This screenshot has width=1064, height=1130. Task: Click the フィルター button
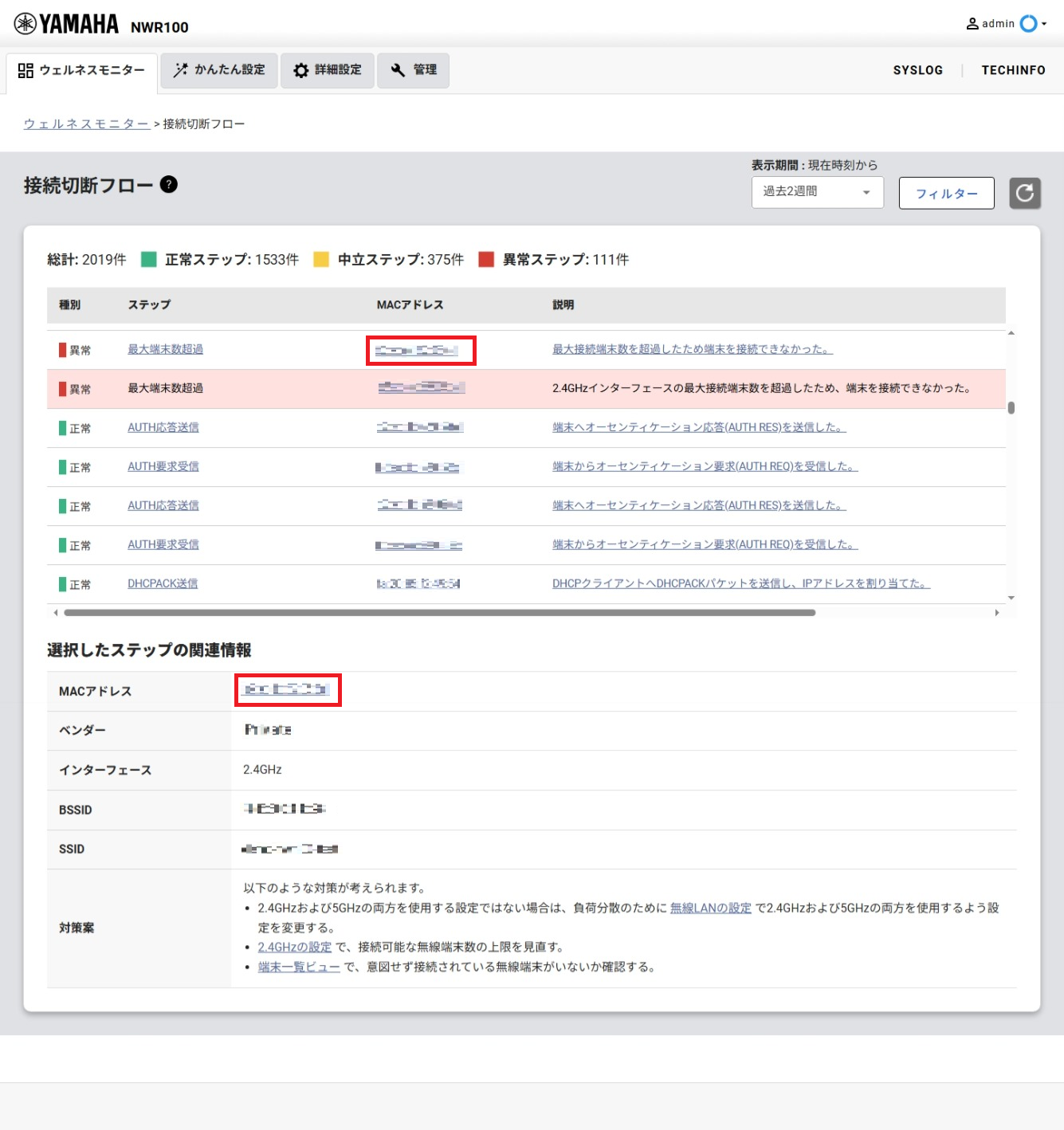click(946, 193)
